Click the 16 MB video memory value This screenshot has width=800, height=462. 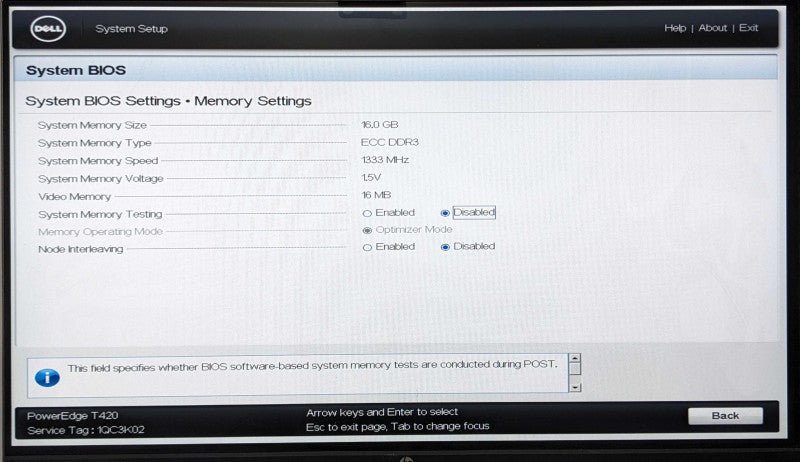(x=376, y=195)
